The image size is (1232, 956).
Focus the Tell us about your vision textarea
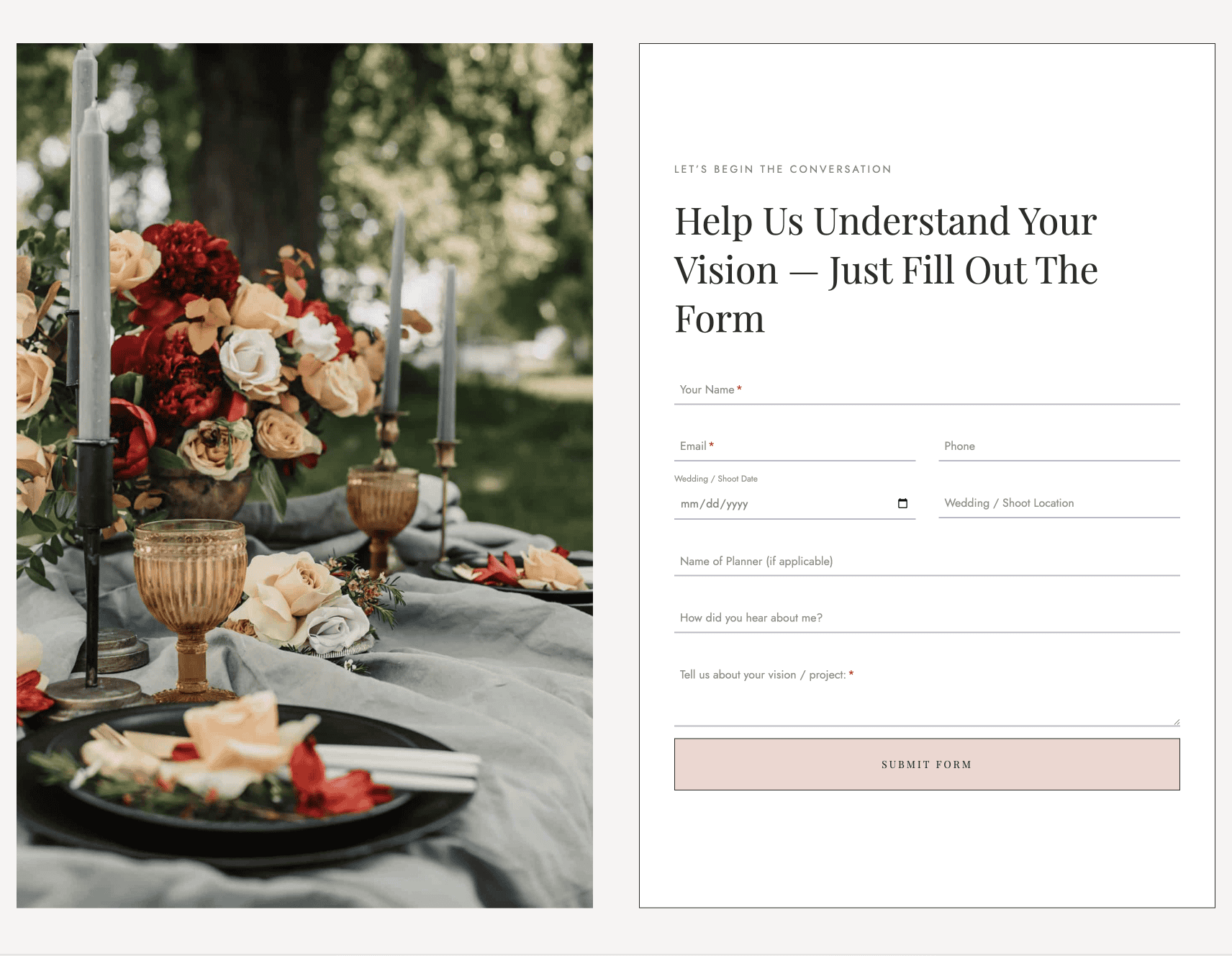coord(927,693)
